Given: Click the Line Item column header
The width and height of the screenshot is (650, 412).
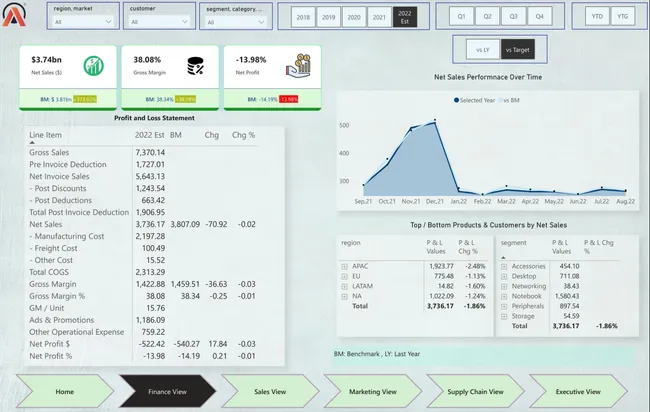Looking at the screenshot, I should [45, 135].
